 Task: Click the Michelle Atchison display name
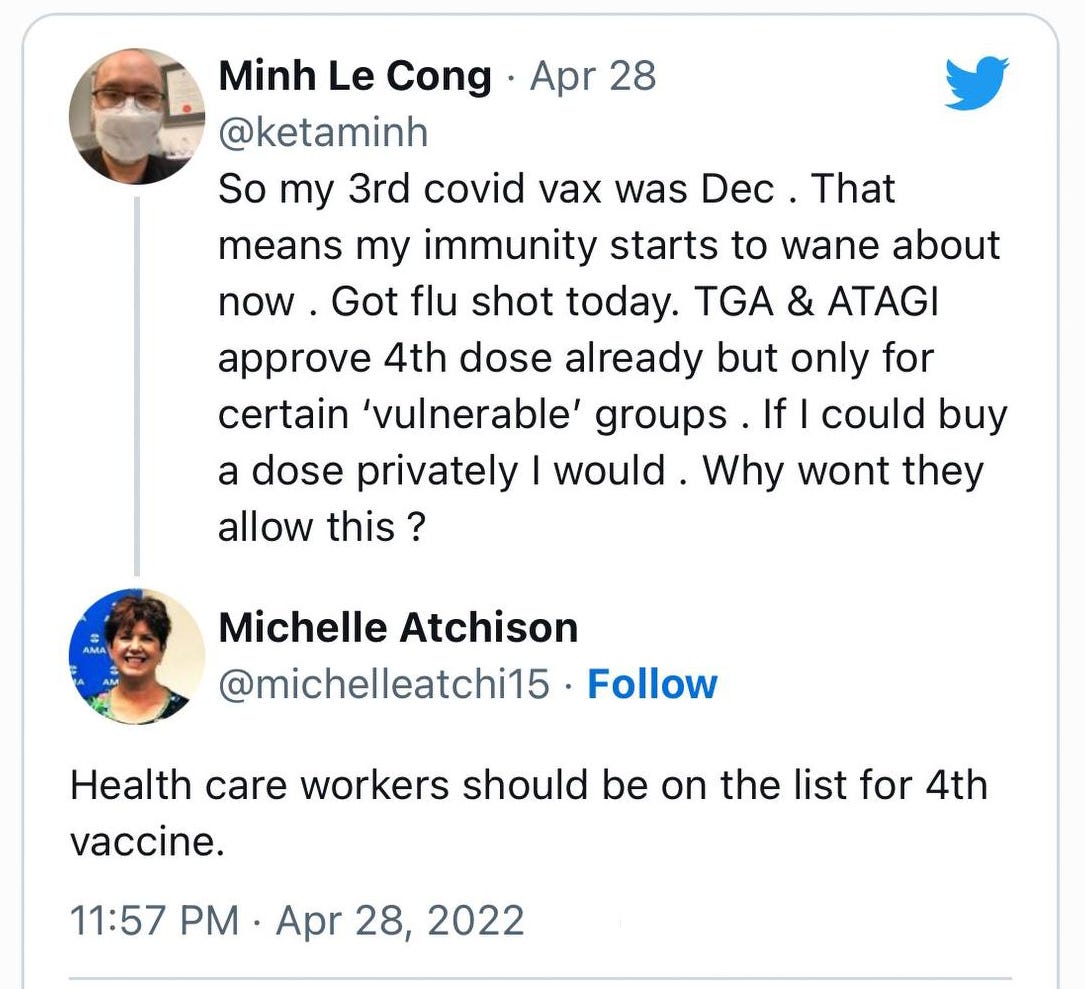click(x=399, y=628)
